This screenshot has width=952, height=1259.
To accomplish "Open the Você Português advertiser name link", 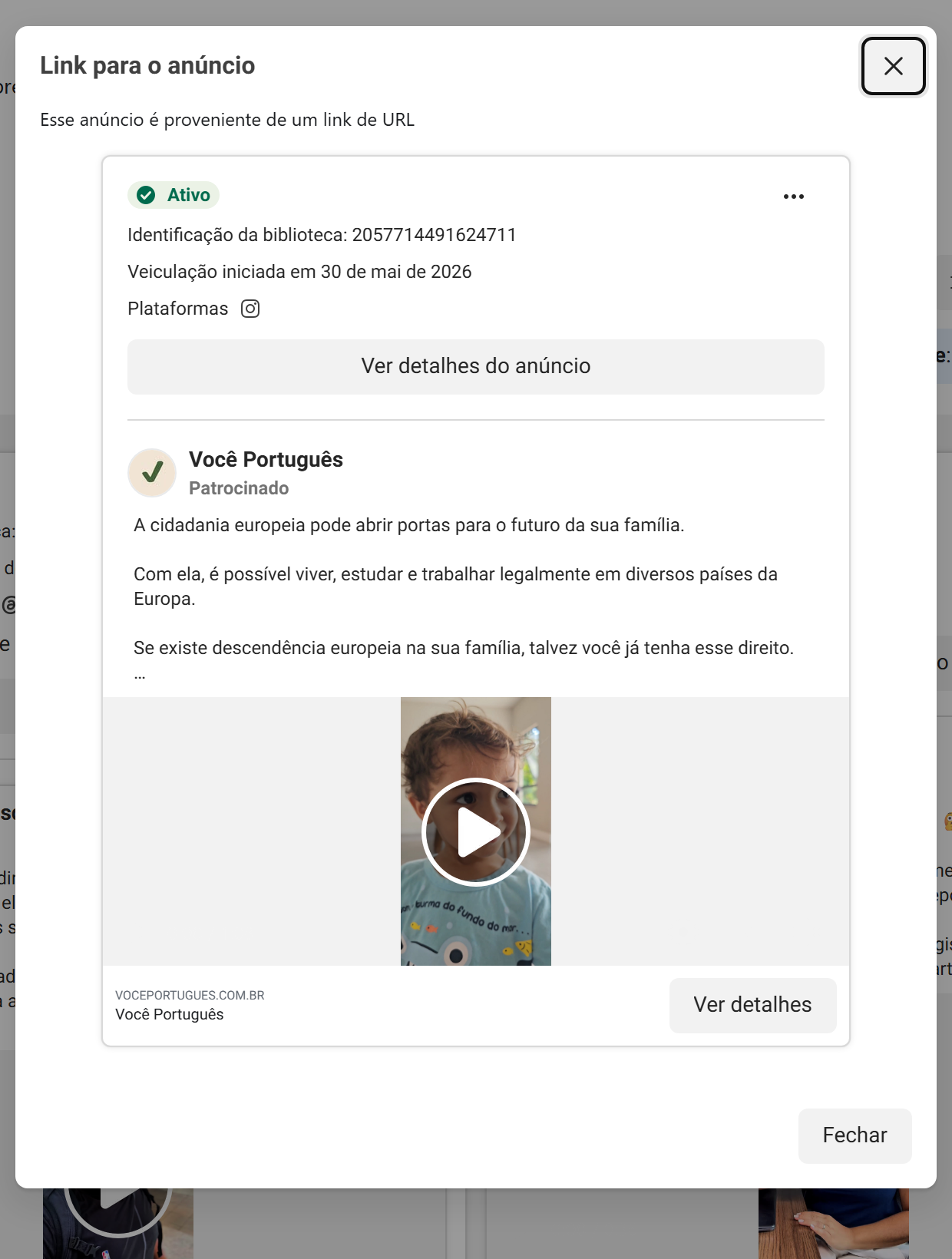I will tap(266, 459).
